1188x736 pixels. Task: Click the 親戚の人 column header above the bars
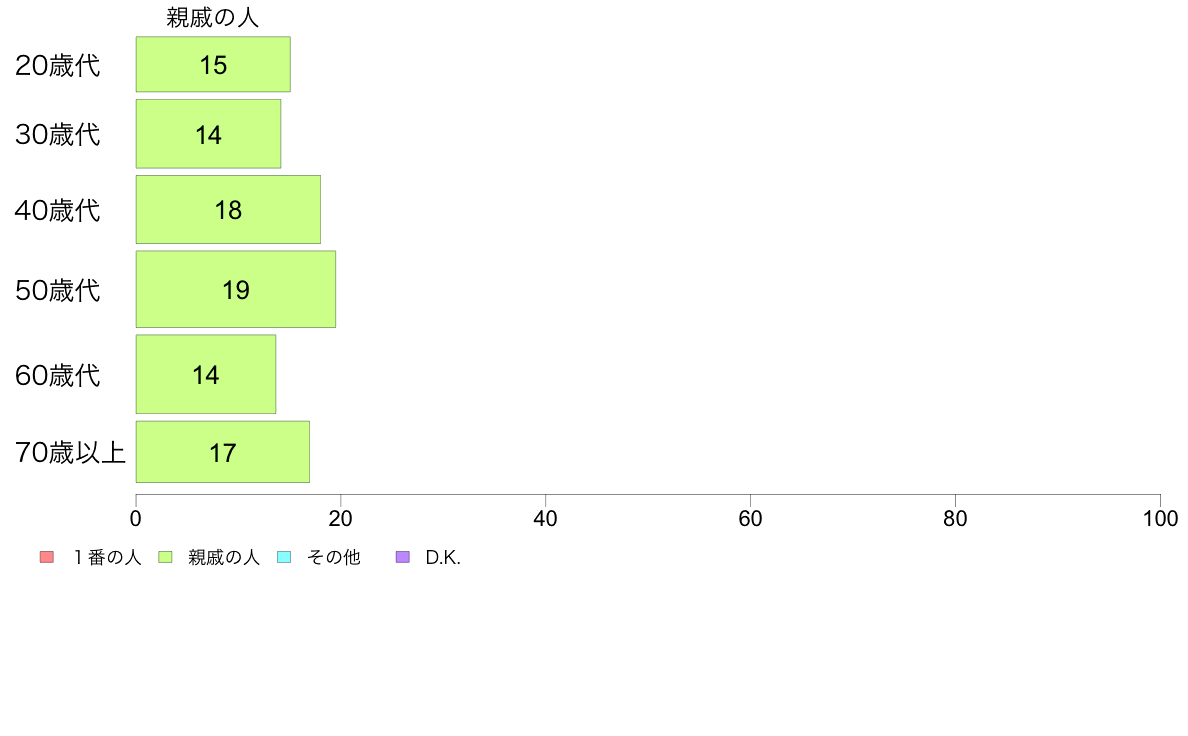213,17
